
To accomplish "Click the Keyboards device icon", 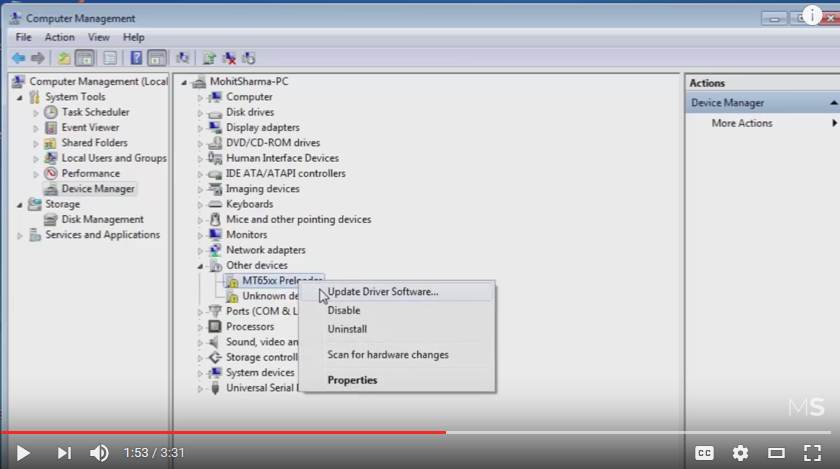I will [x=215, y=204].
